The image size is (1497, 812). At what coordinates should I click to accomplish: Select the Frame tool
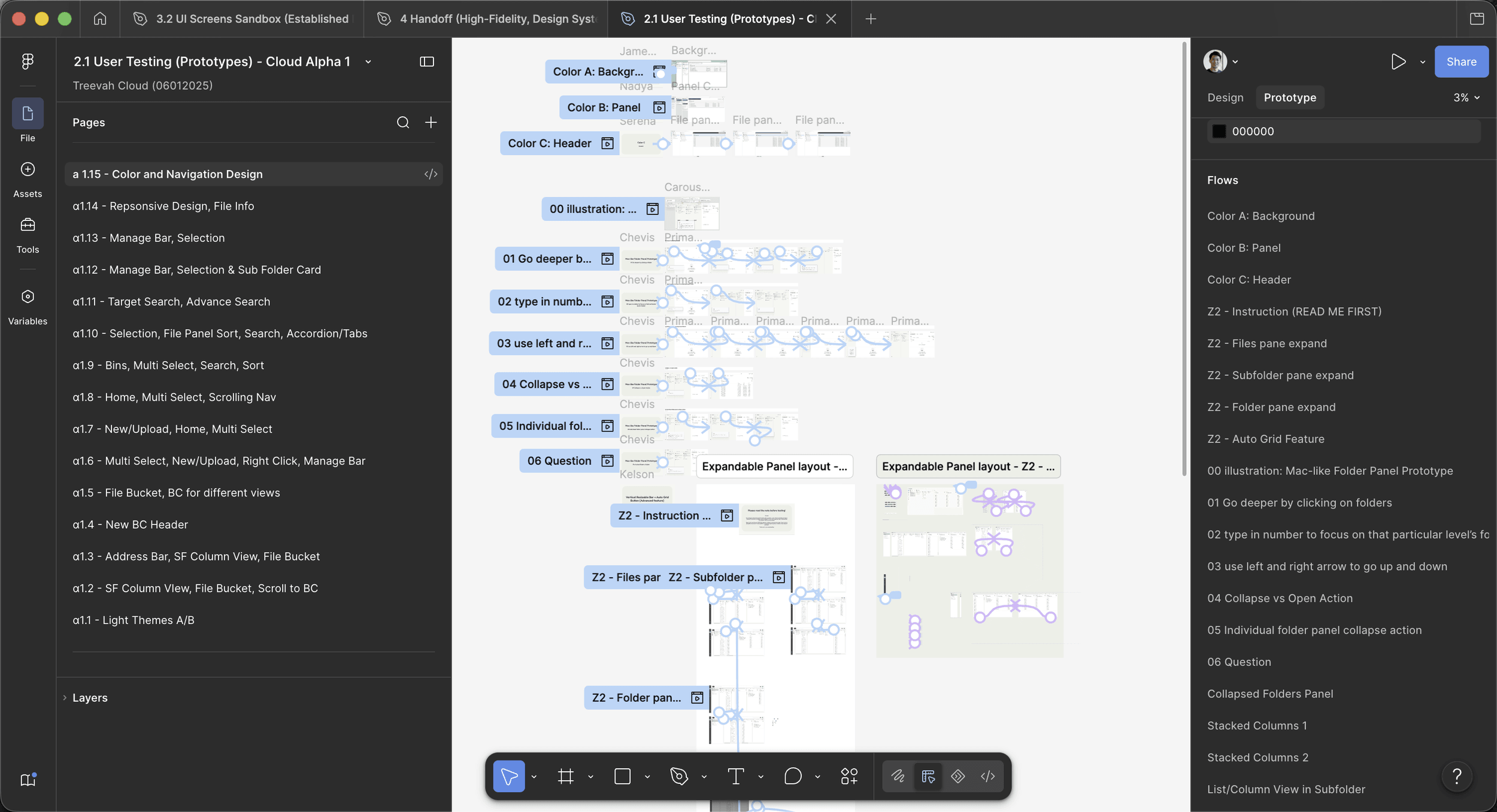point(566,776)
